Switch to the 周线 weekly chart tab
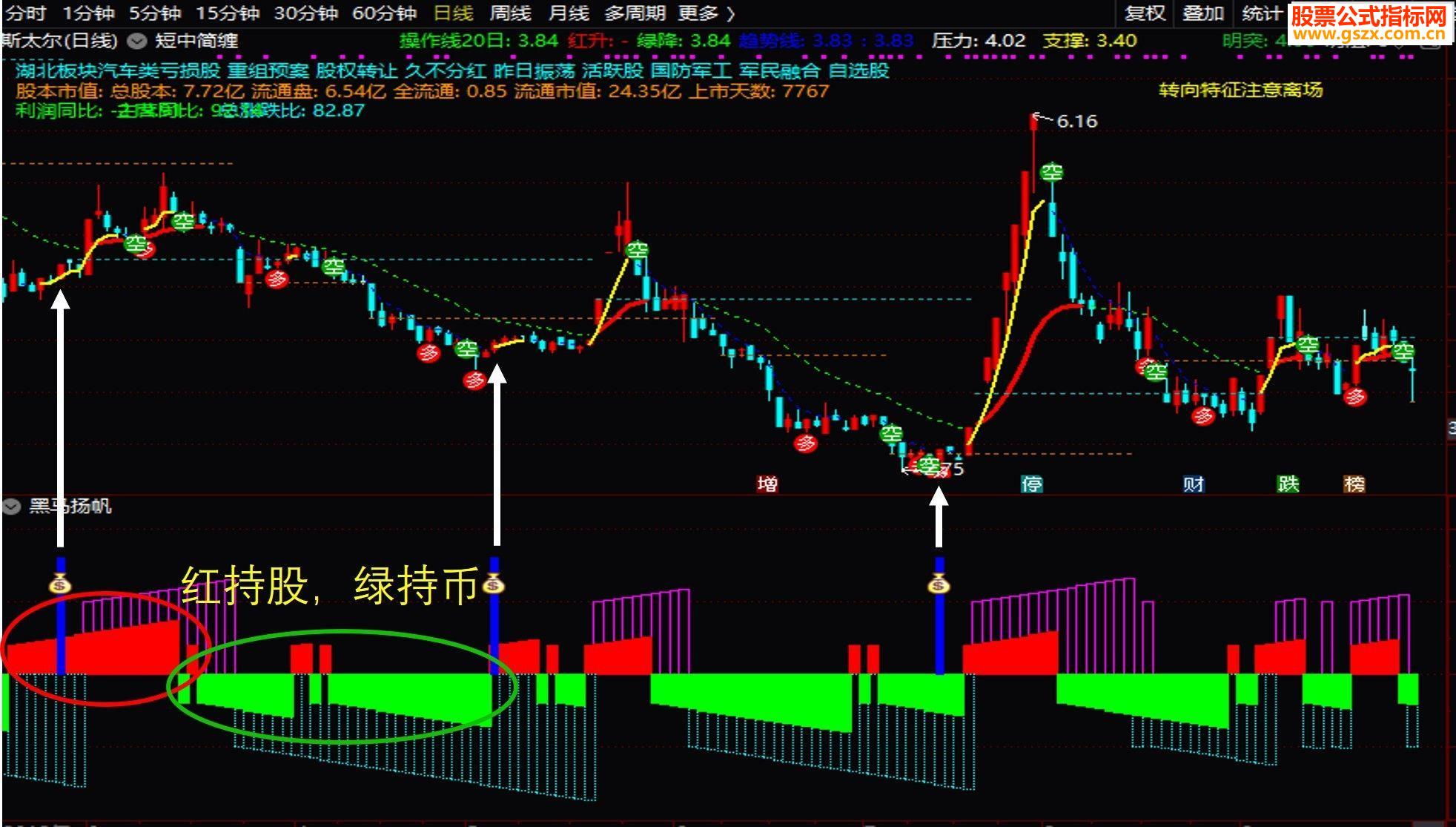 (510, 13)
